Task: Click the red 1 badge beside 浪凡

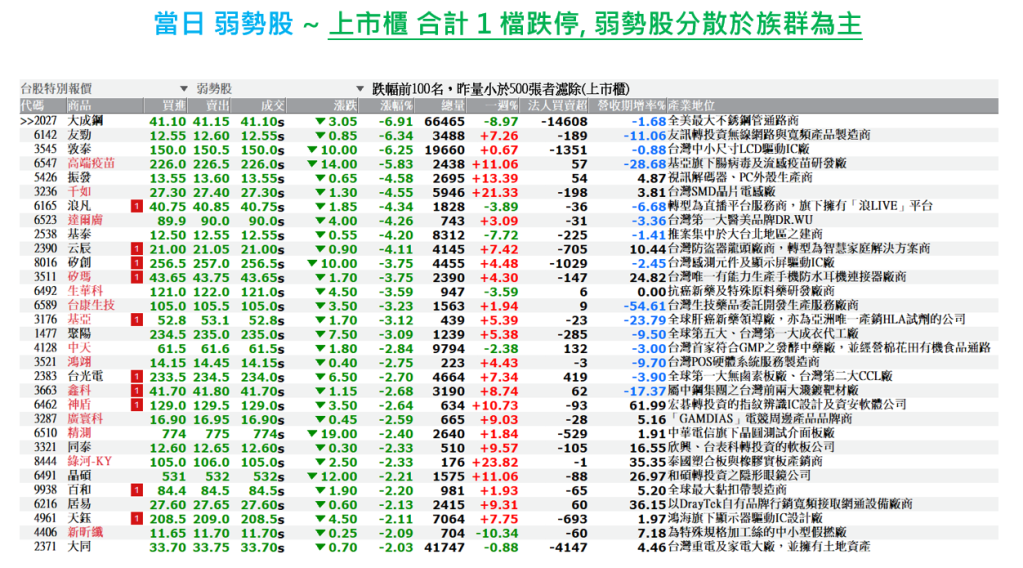Action: (x=135, y=205)
